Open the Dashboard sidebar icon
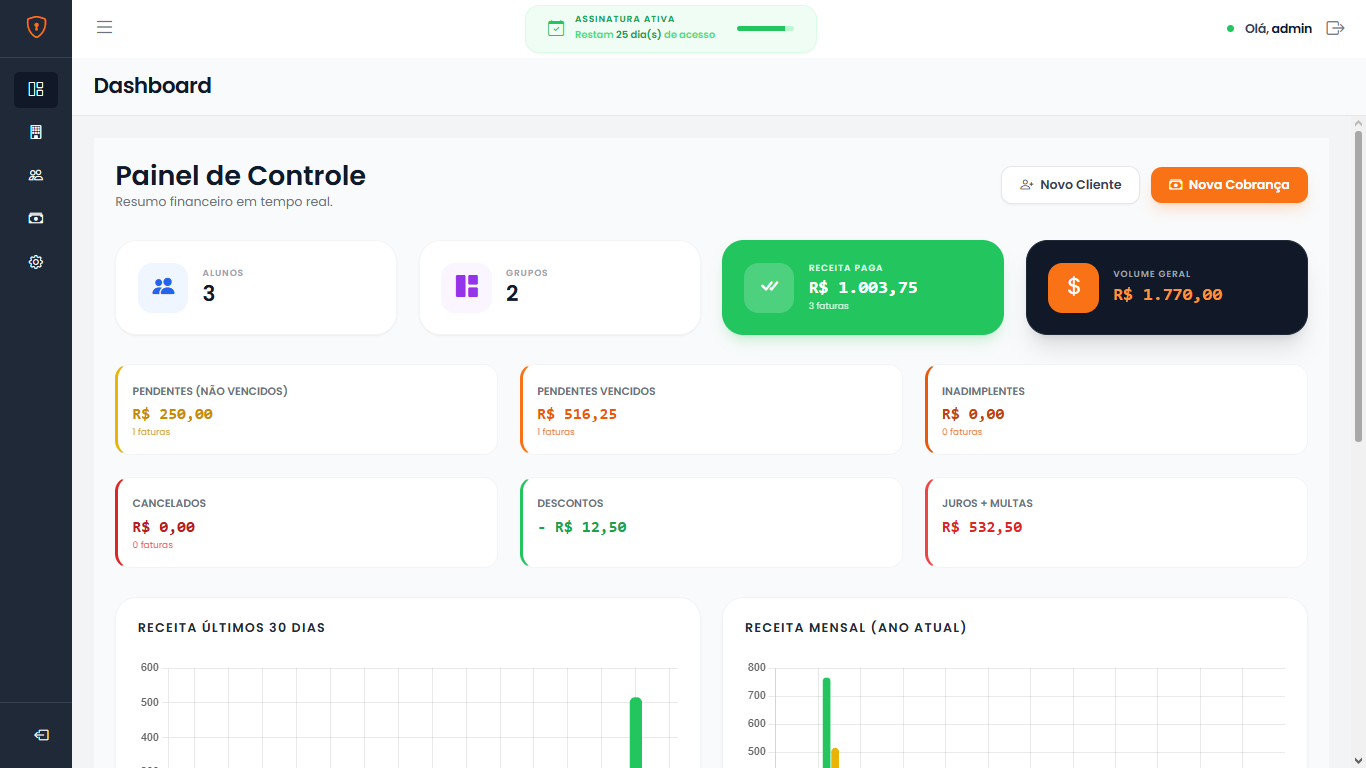Screen dimensions: 1366x768 click(36, 89)
